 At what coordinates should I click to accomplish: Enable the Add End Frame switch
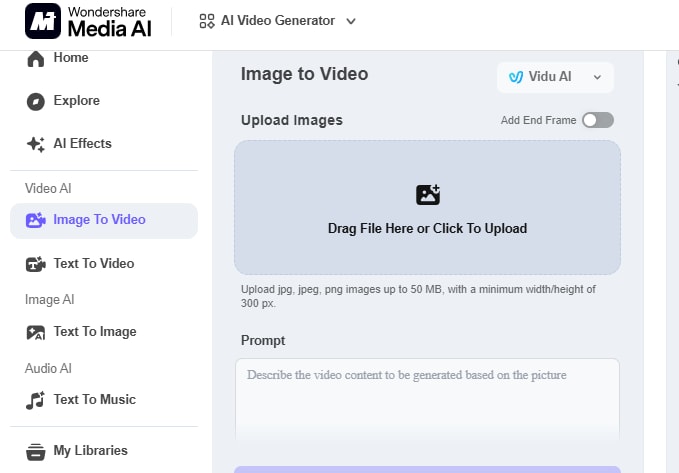point(598,120)
